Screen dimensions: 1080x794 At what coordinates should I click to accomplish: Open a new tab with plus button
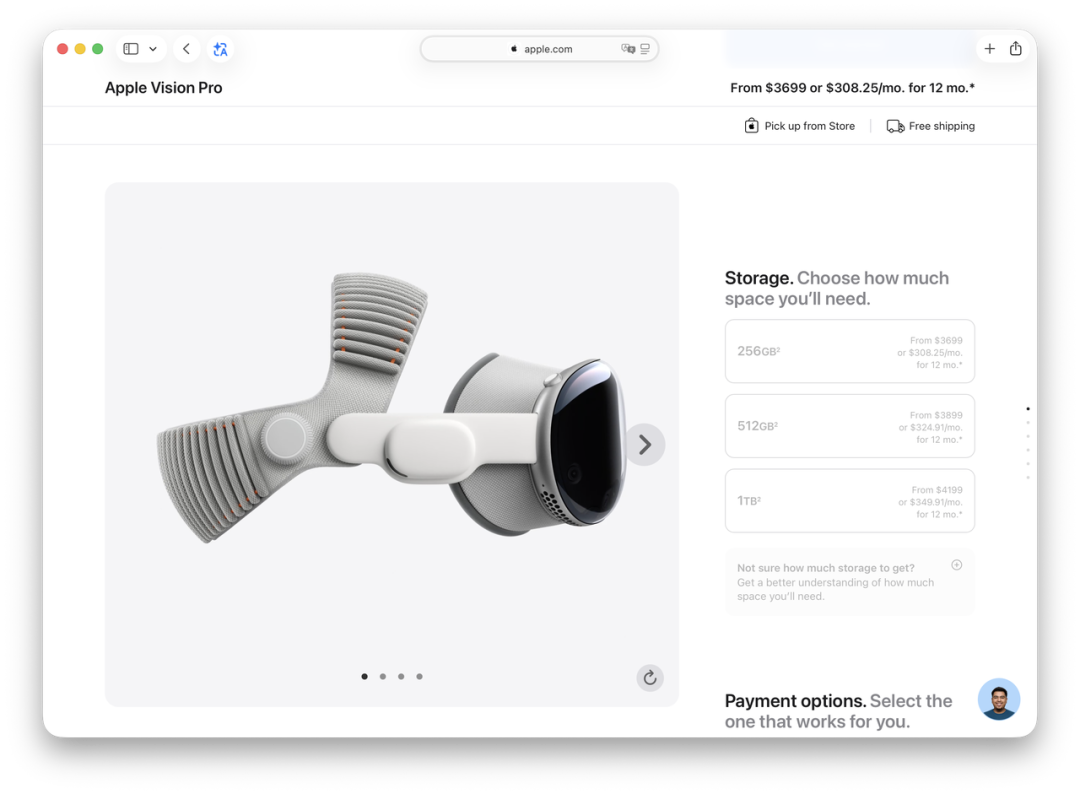pyautogui.click(x=990, y=49)
